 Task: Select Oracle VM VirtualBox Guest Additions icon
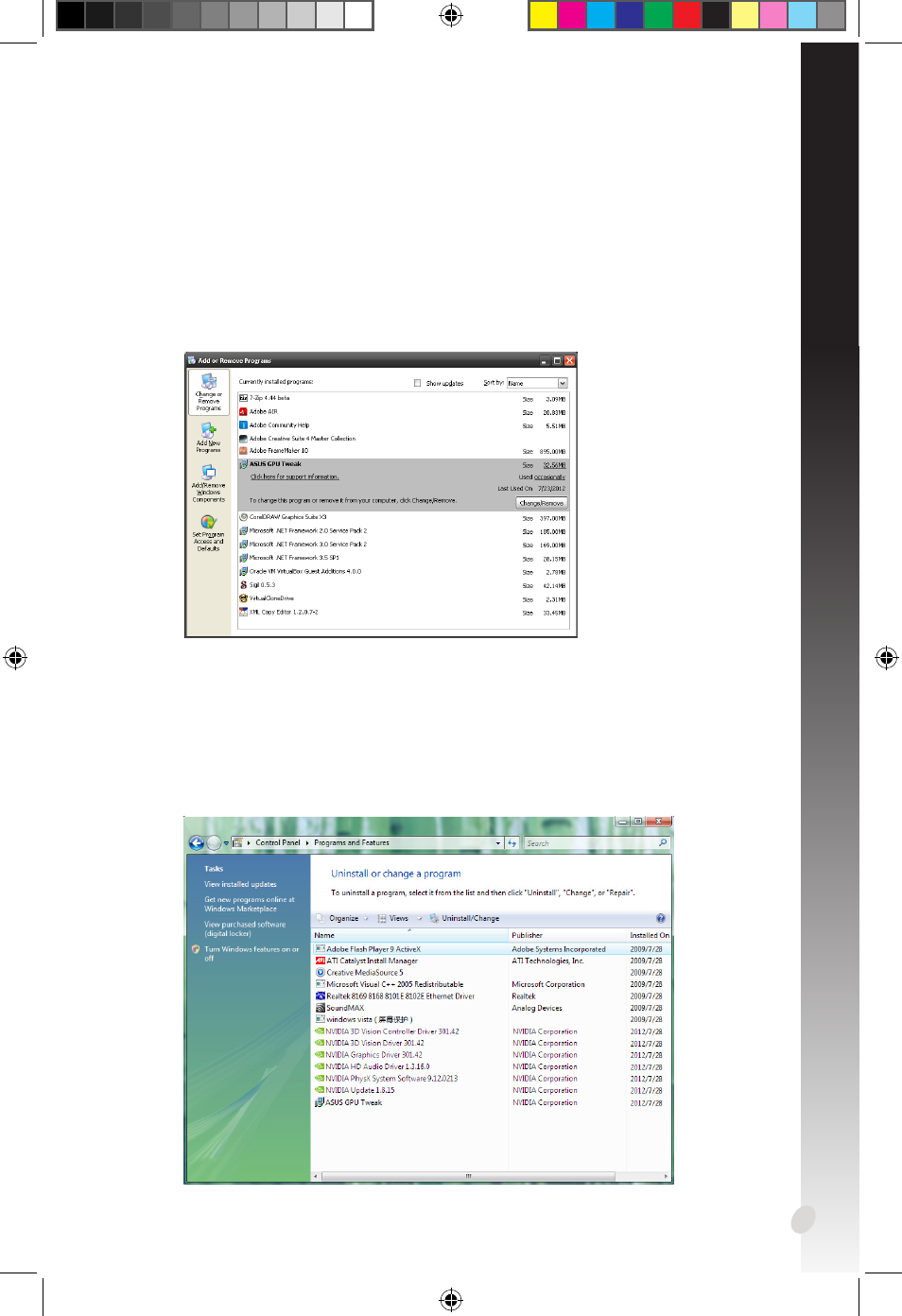tap(243, 571)
